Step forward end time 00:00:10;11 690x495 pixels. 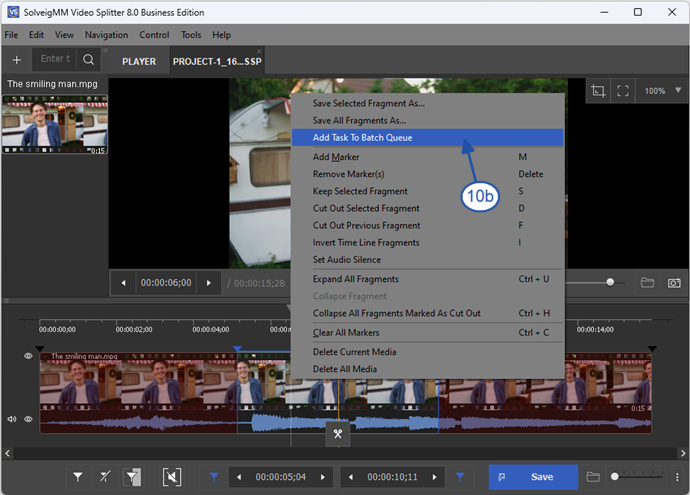(434, 477)
